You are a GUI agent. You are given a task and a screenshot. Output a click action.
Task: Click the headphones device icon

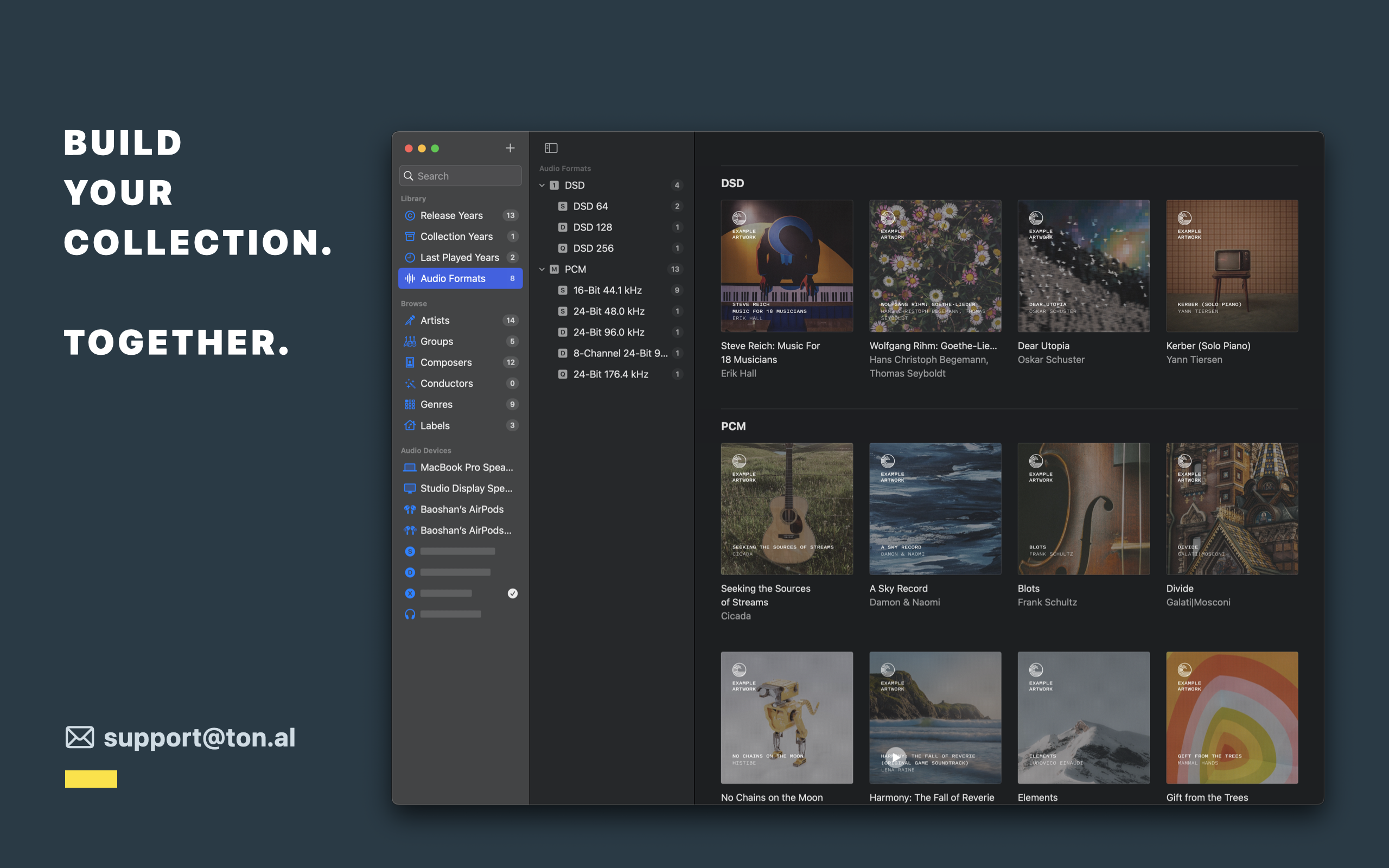(x=410, y=614)
